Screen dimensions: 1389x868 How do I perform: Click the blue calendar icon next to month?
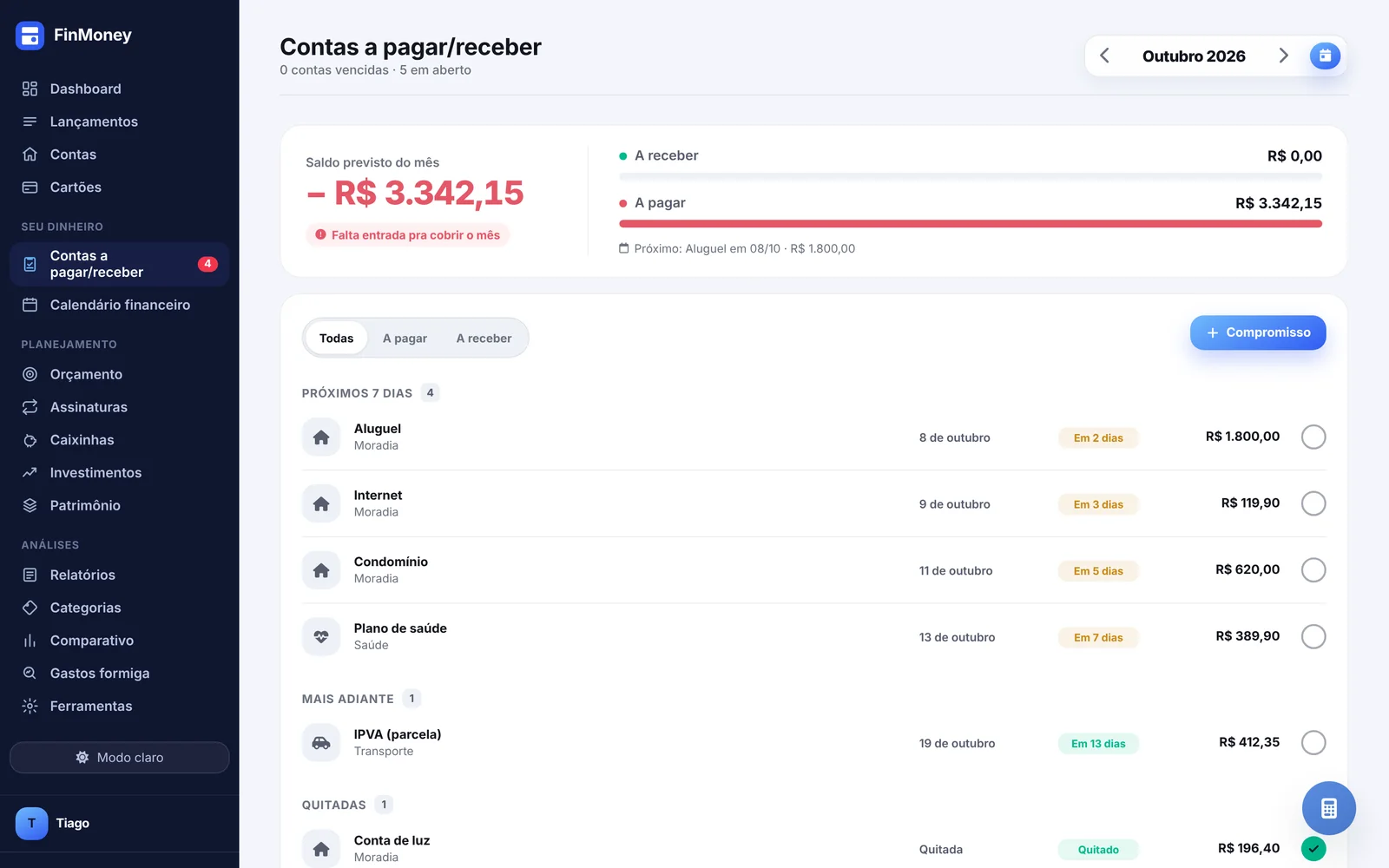pyautogui.click(x=1325, y=56)
